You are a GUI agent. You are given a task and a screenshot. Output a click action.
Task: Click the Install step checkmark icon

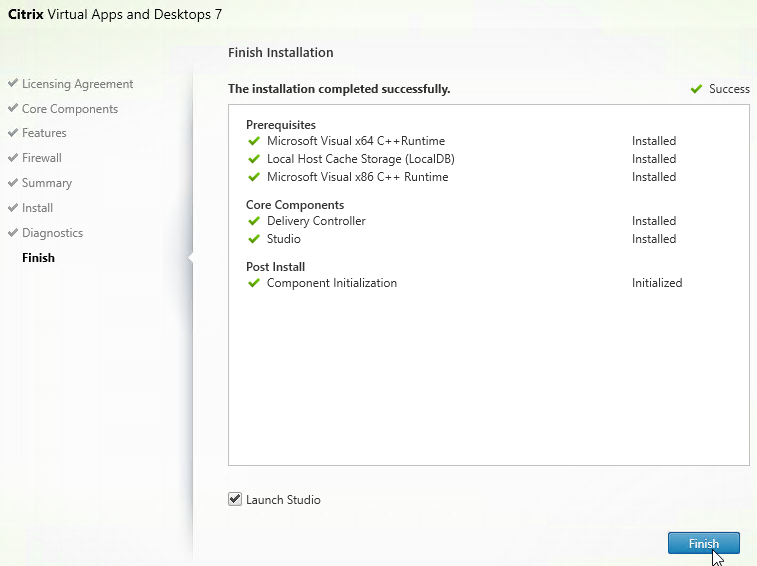click(x=13, y=208)
